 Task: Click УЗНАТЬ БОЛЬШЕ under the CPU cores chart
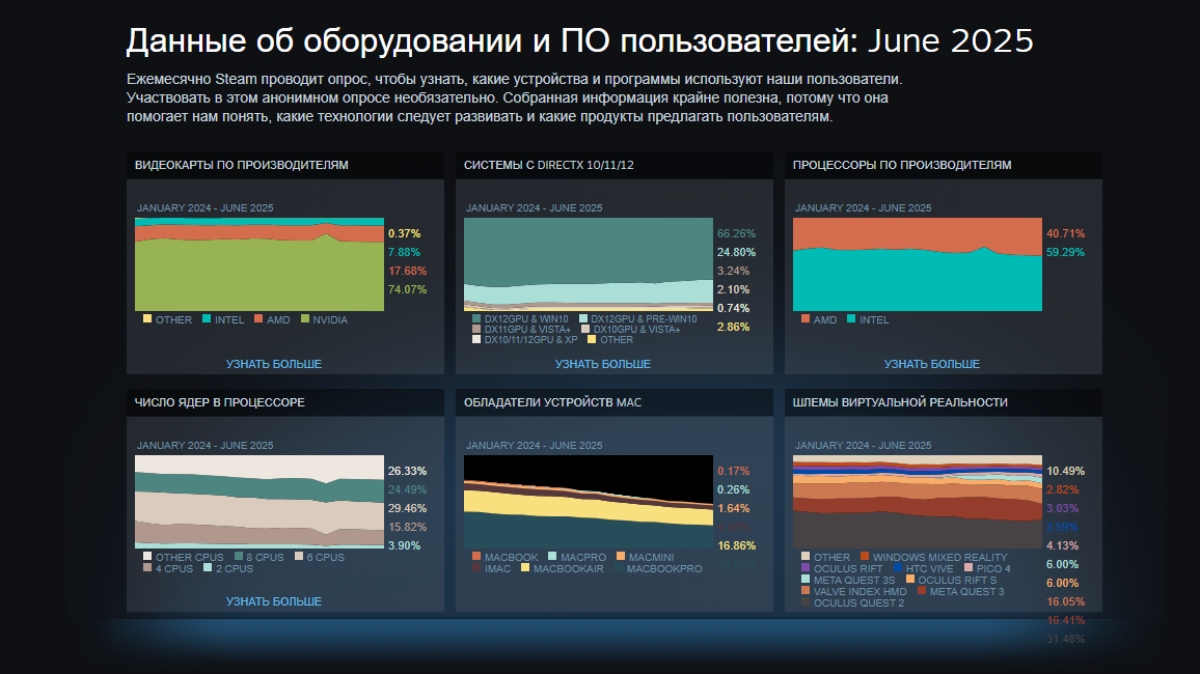[273, 601]
